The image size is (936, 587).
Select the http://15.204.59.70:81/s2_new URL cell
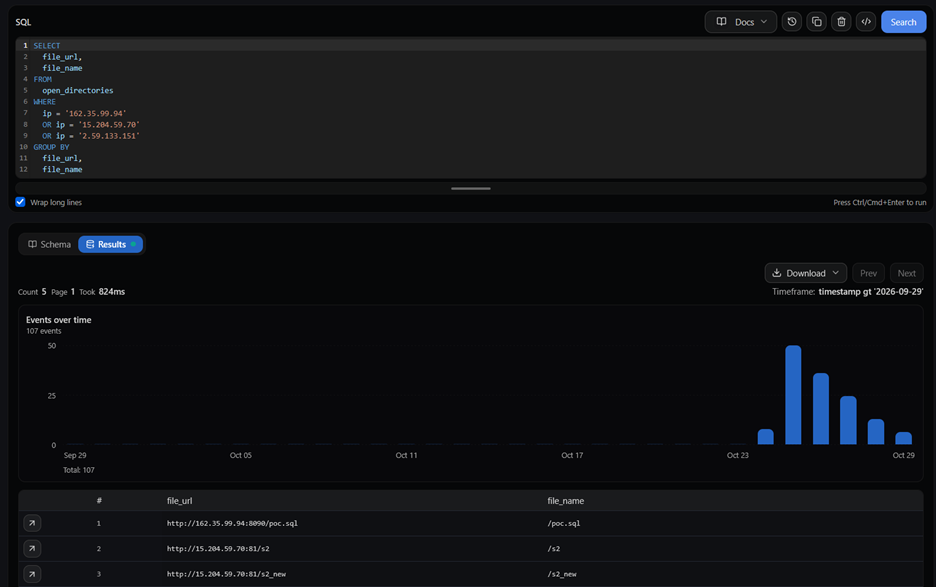click(x=226, y=574)
